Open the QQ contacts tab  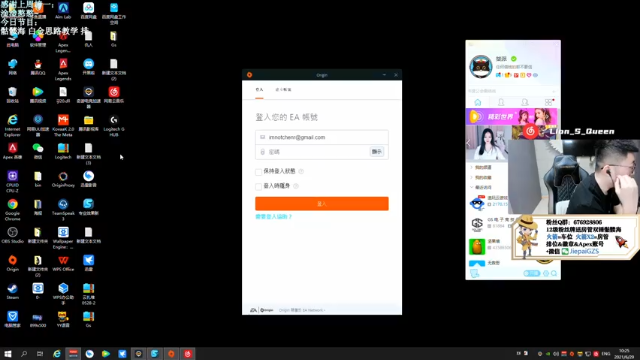click(x=501, y=102)
